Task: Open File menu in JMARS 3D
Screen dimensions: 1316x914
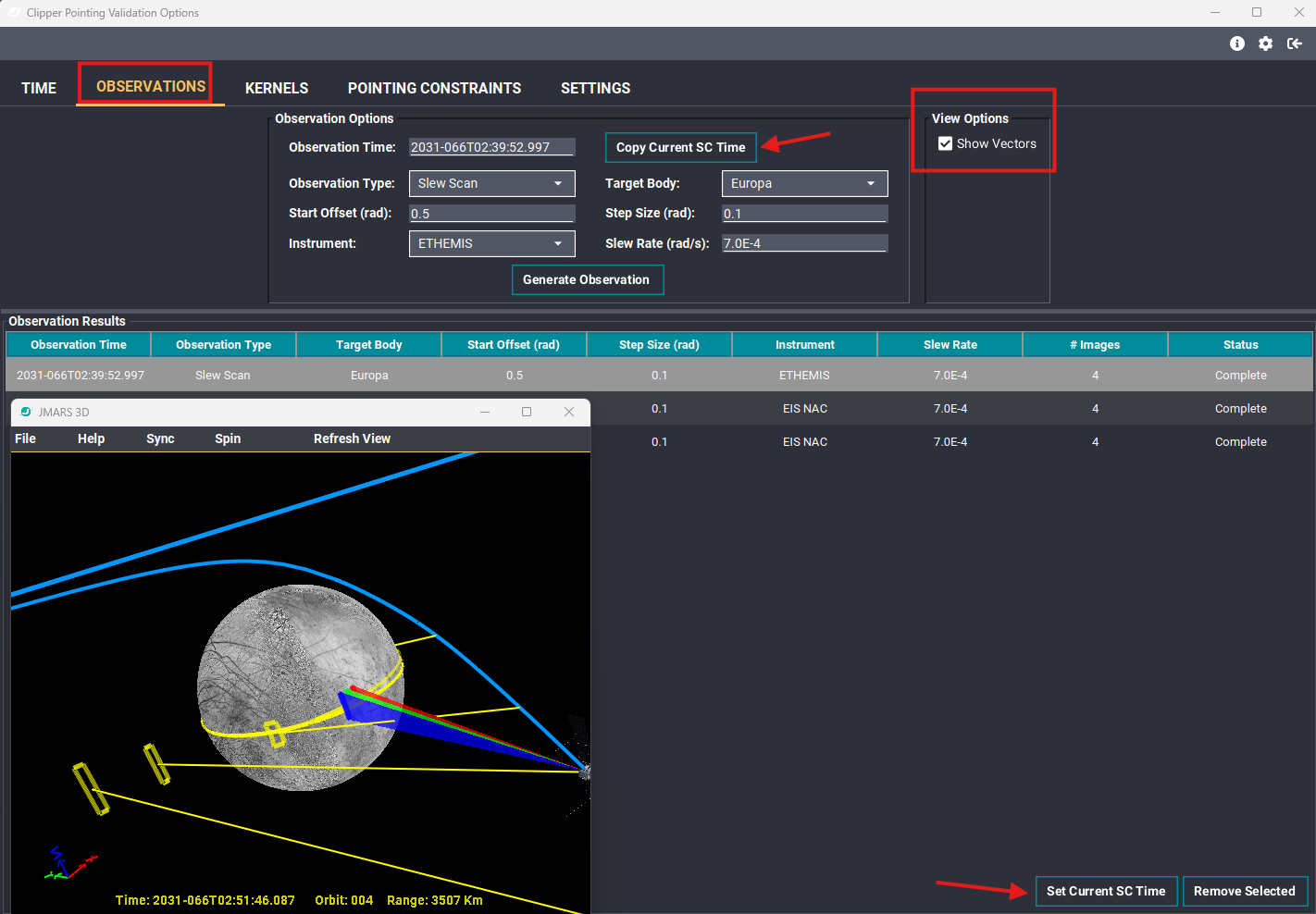Action: tap(26, 438)
